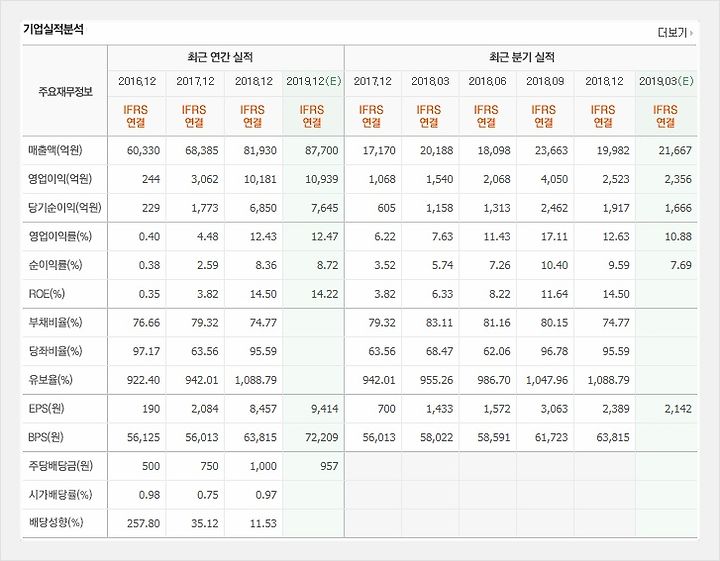Click operating profit value 10,939

pyautogui.click(x=321, y=179)
